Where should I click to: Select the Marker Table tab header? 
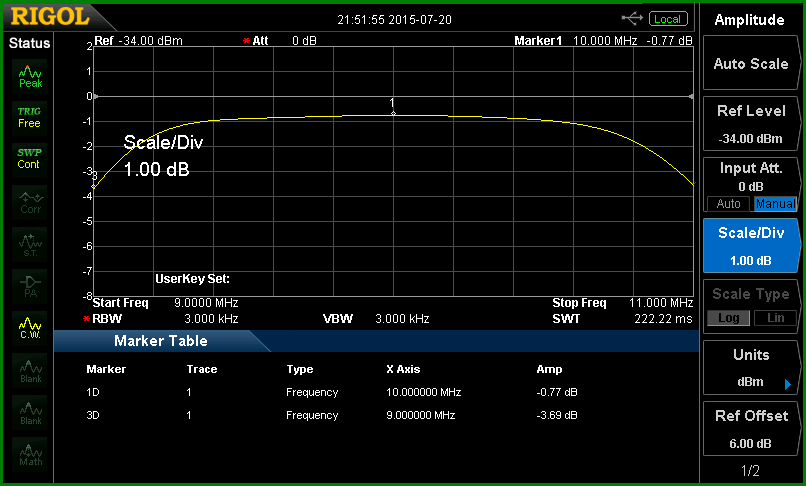[x=161, y=341]
